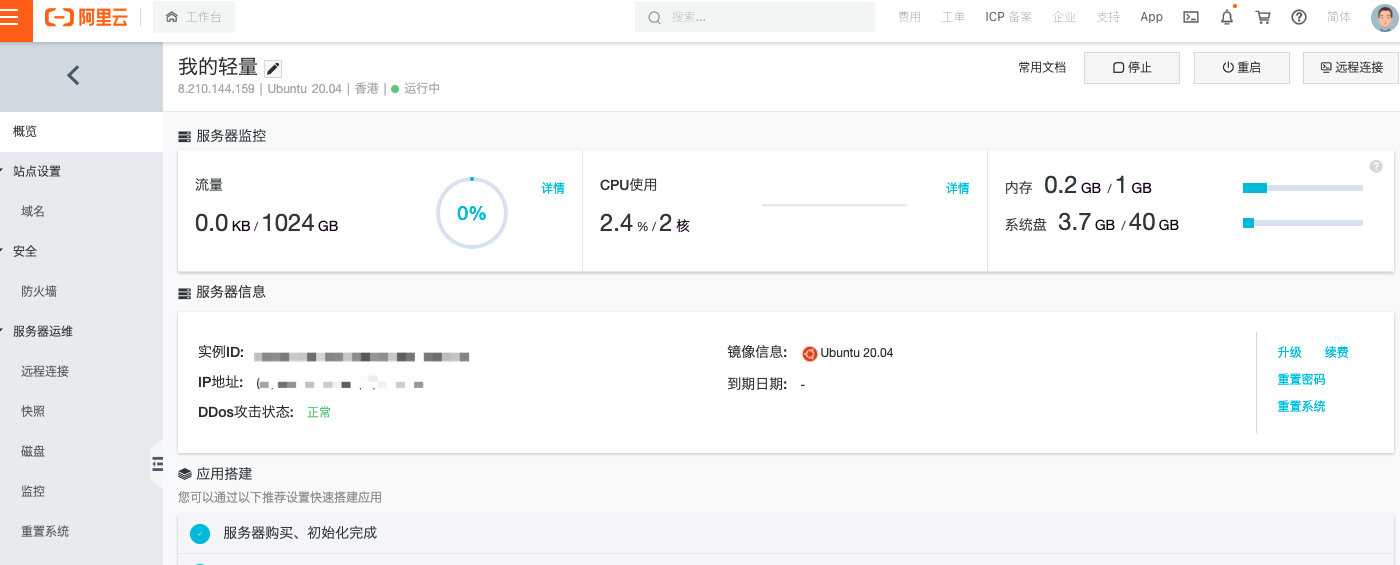The height and width of the screenshot is (565, 1400).
Task: Collapse the 安全 sidebar section
Action: click(24, 251)
